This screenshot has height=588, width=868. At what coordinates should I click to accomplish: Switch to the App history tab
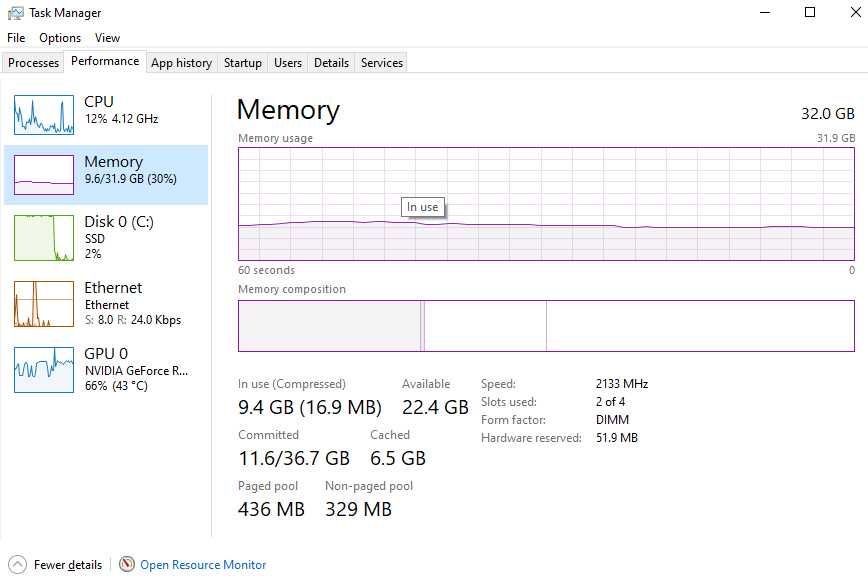pos(182,63)
